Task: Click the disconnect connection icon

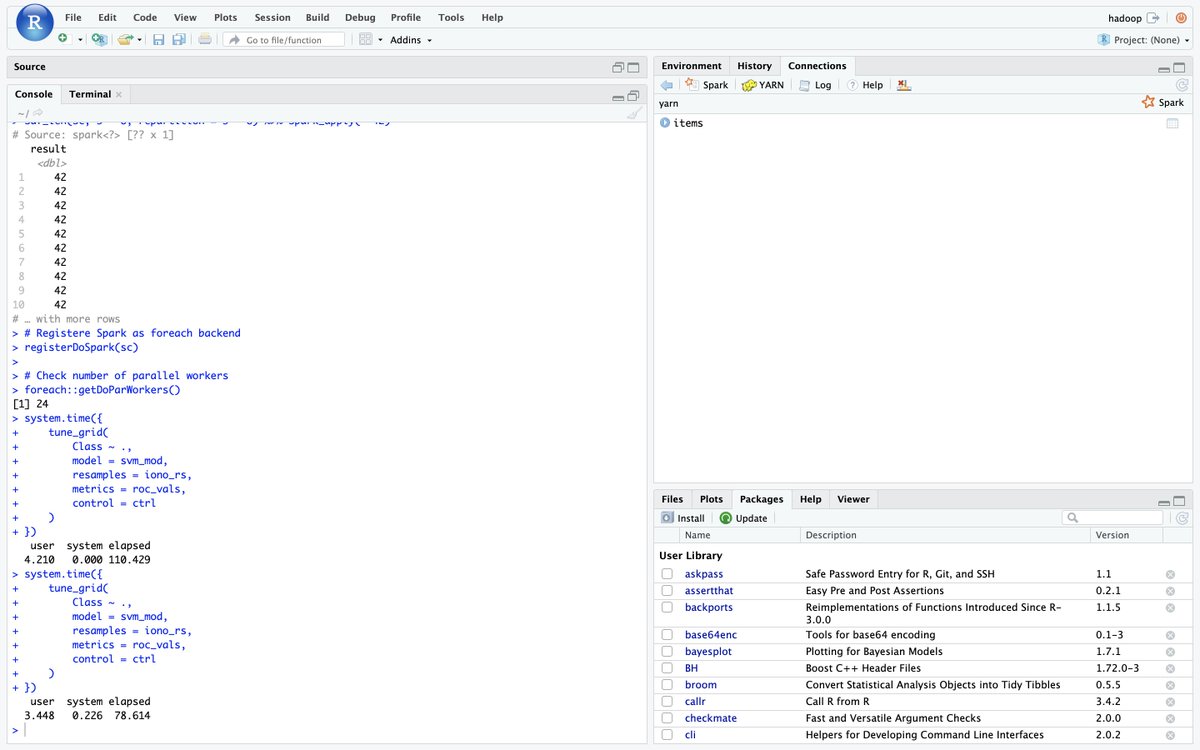Action: (x=904, y=85)
